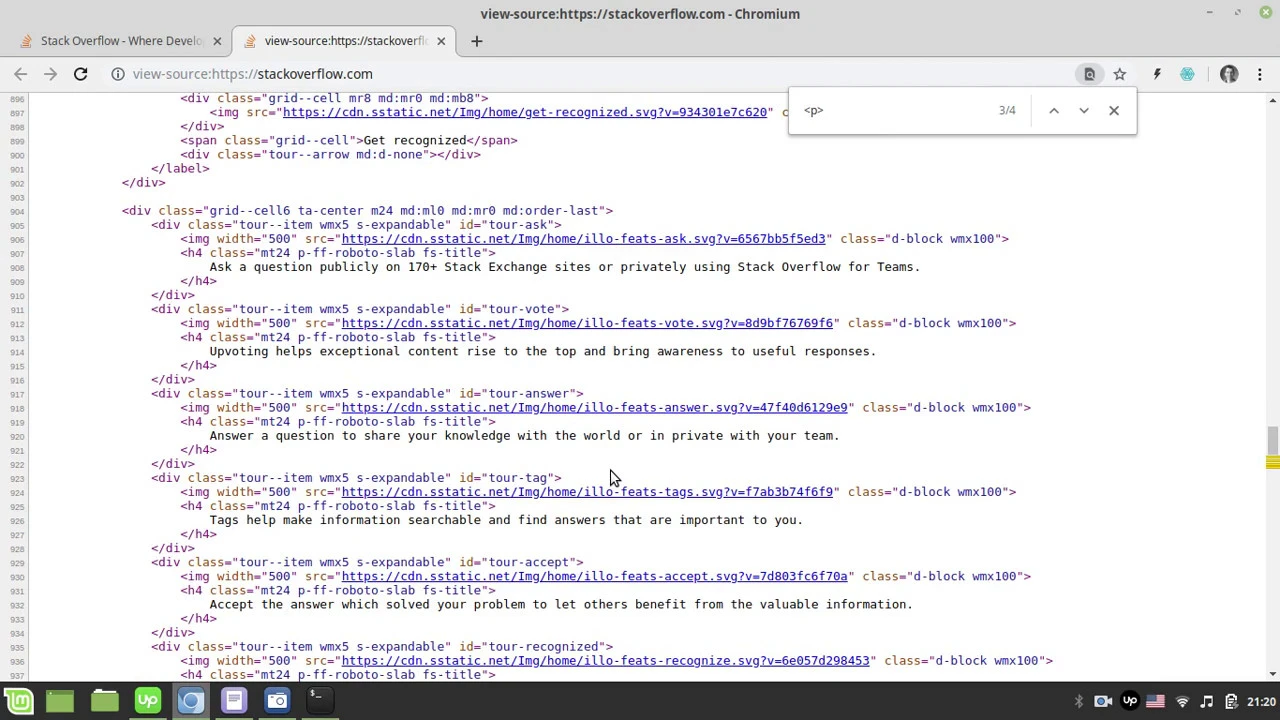Focus the Chromium taskbar icon
The image size is (1280, 720).
[x=190, y=701]
